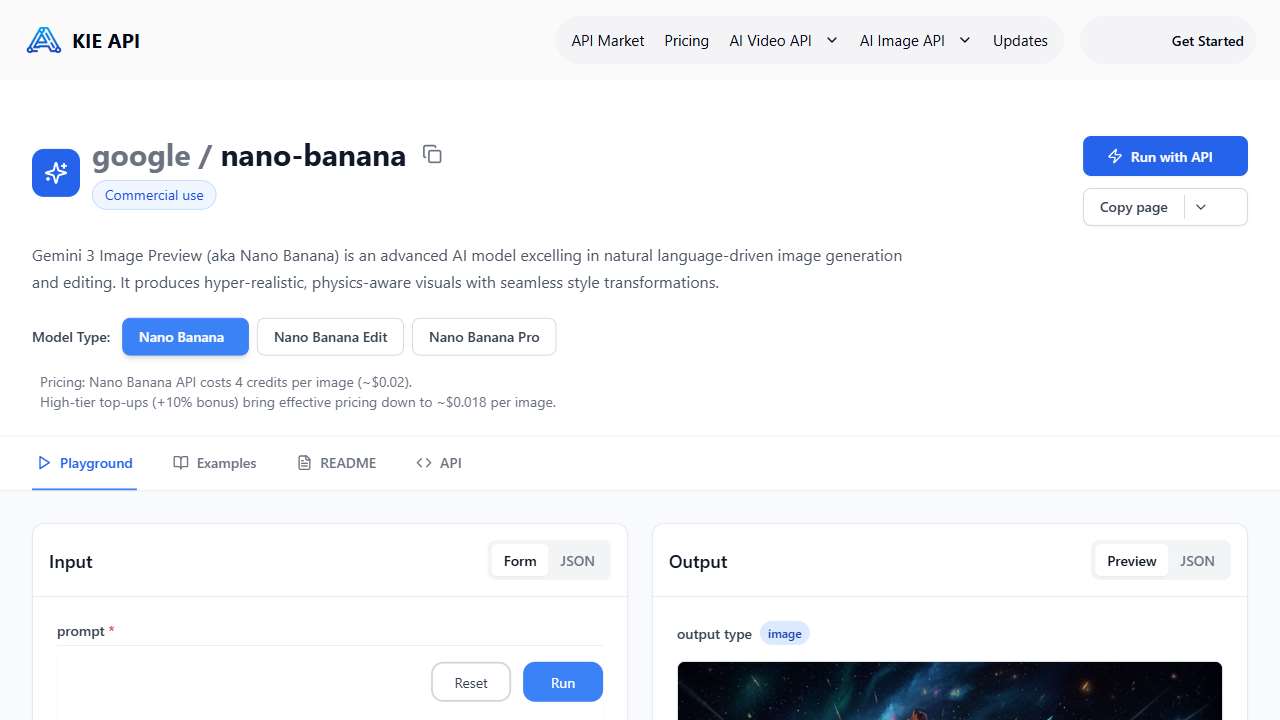Click the Commercial use badge
The width and height of the screenshot is (1280, 720).
153,195
